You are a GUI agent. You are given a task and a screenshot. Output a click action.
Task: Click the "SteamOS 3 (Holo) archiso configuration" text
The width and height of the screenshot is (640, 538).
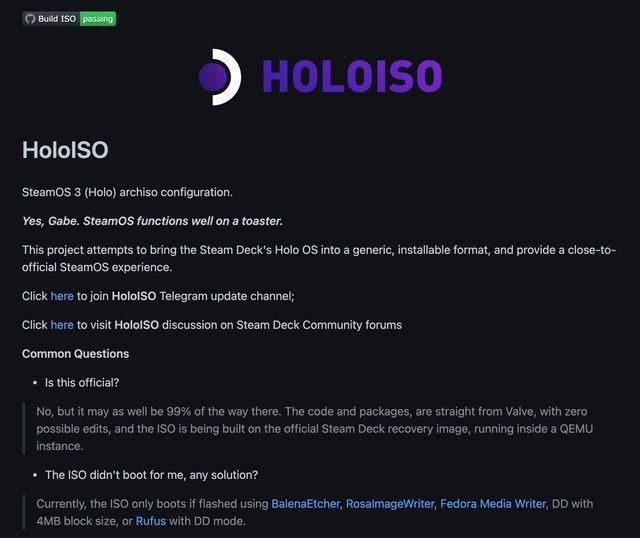(x=127, y=191)
